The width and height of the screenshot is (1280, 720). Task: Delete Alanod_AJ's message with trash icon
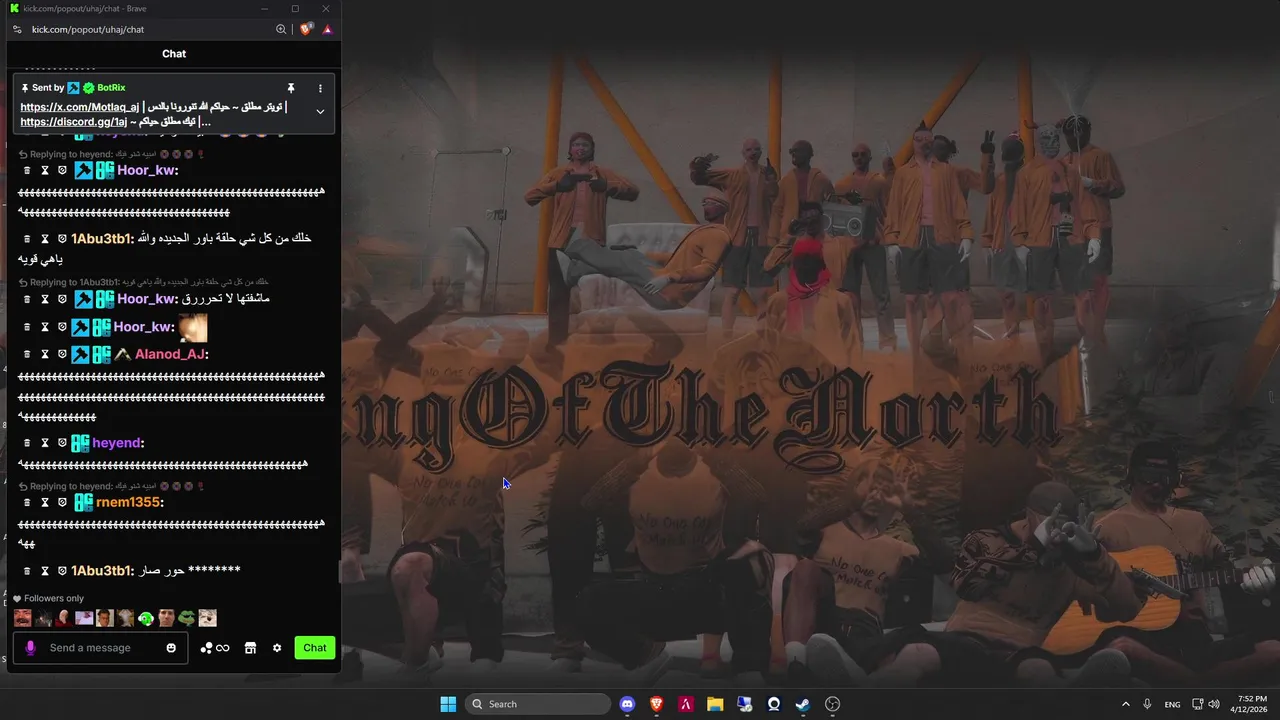(28, 354)
